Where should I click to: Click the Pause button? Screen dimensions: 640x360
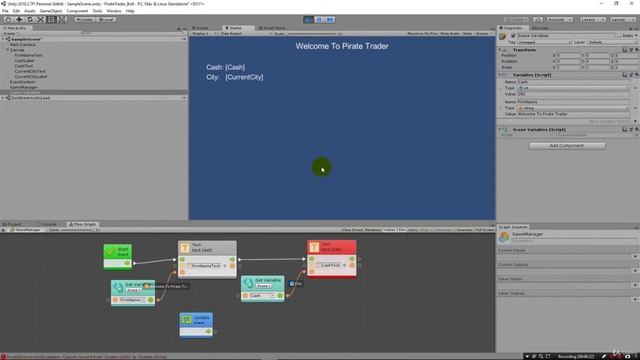click(319, 20)
